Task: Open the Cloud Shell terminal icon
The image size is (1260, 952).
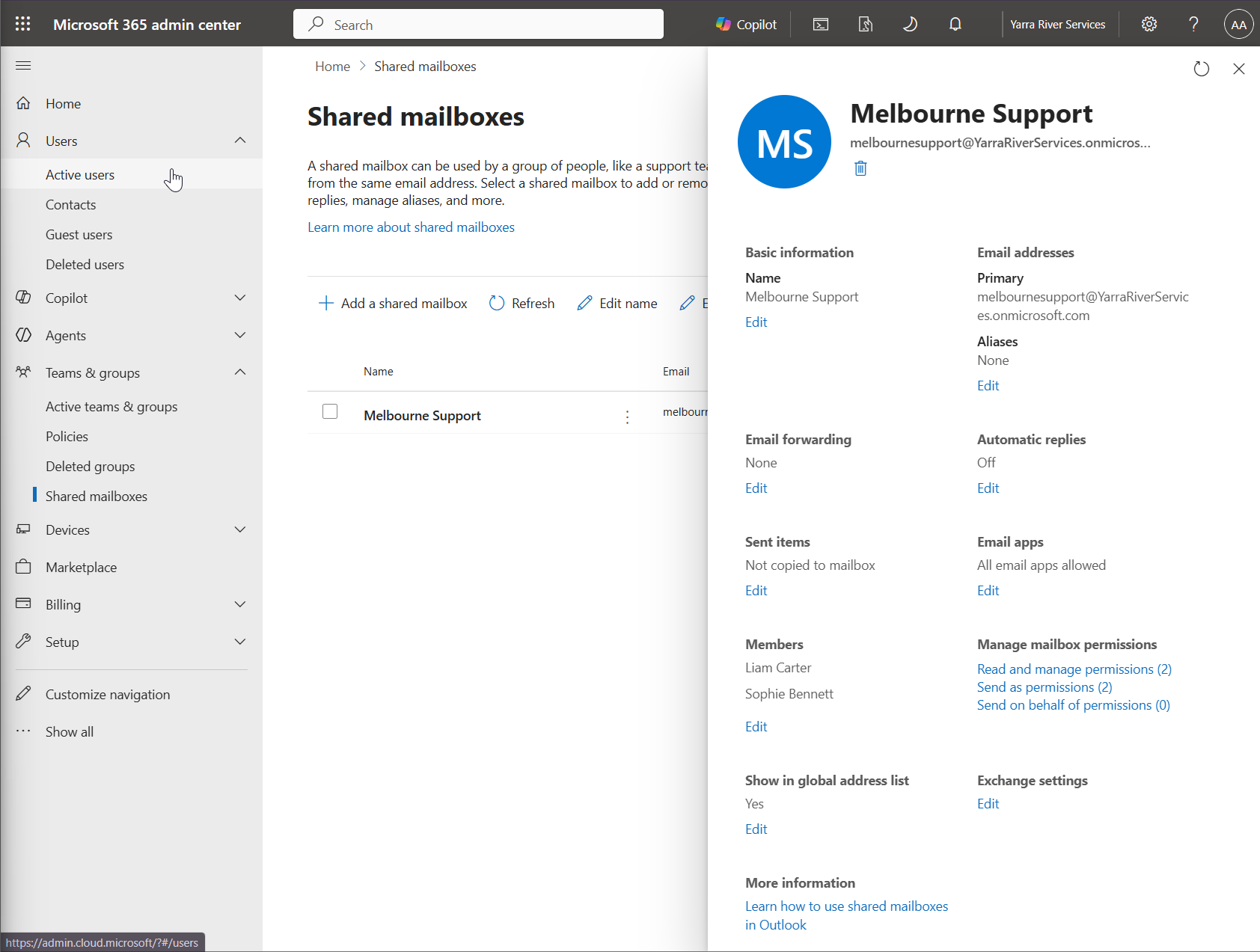Action: (x=821, y=25)
